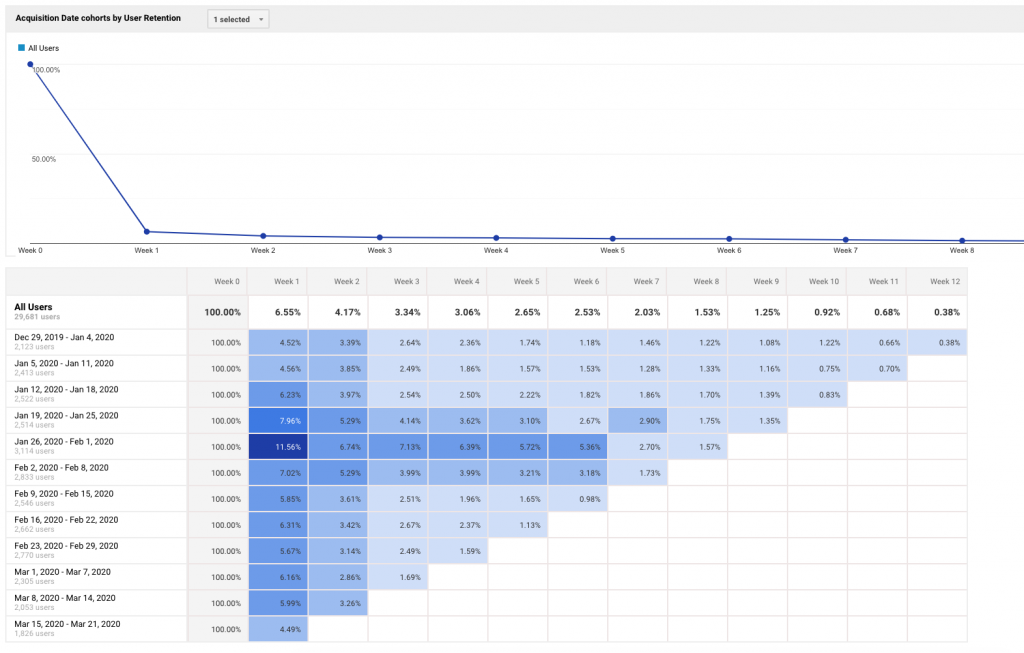The image size is (1024, 653).
Task: Click the Week 4 axis label below the chart
Action: 496,250
